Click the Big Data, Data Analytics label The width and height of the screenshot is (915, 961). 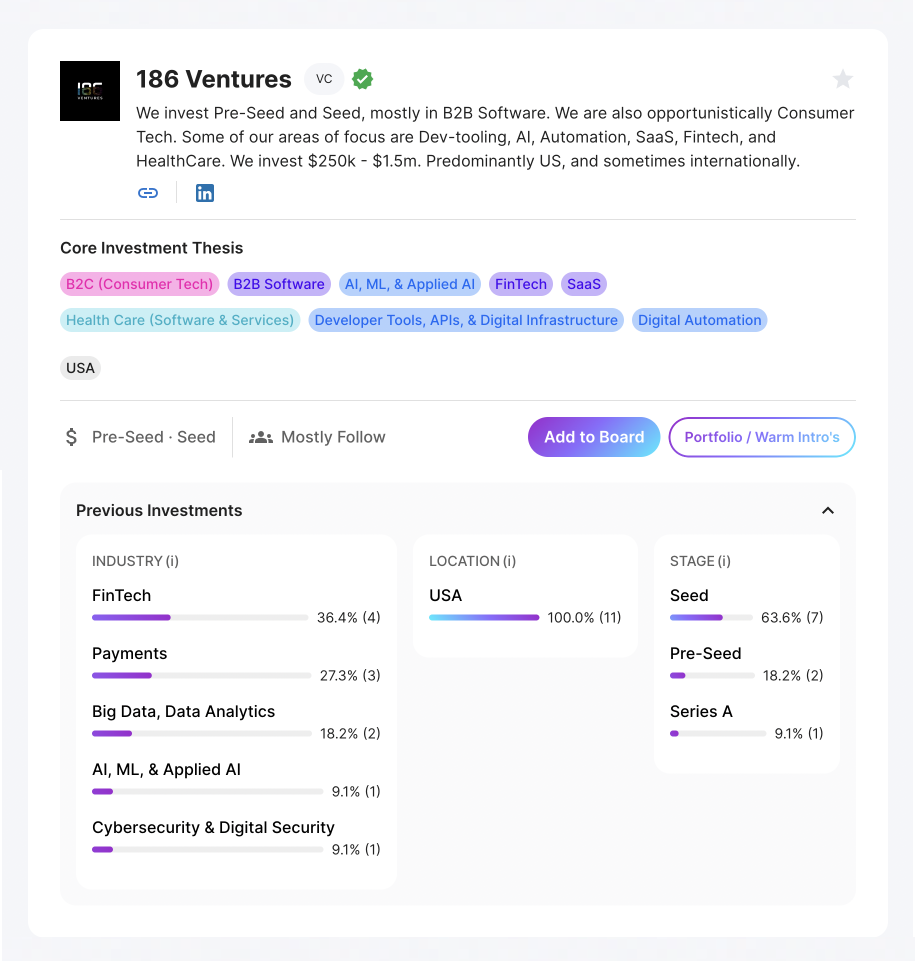tap(183, 712)
